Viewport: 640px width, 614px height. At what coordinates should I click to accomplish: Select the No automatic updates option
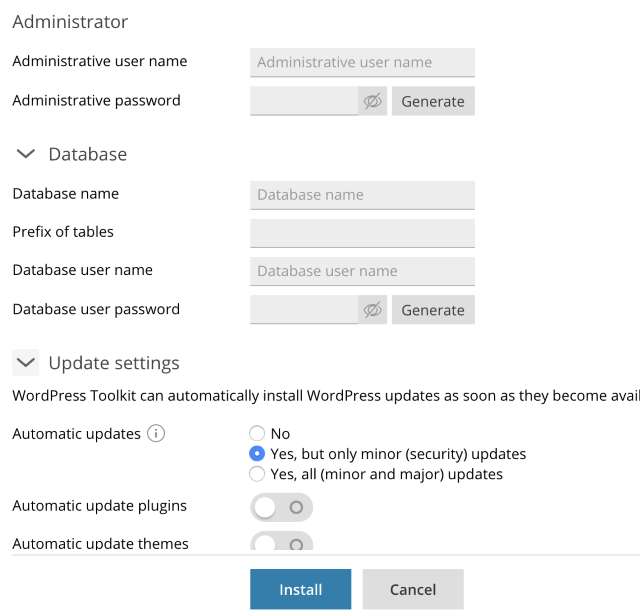[x=257, y=434]
